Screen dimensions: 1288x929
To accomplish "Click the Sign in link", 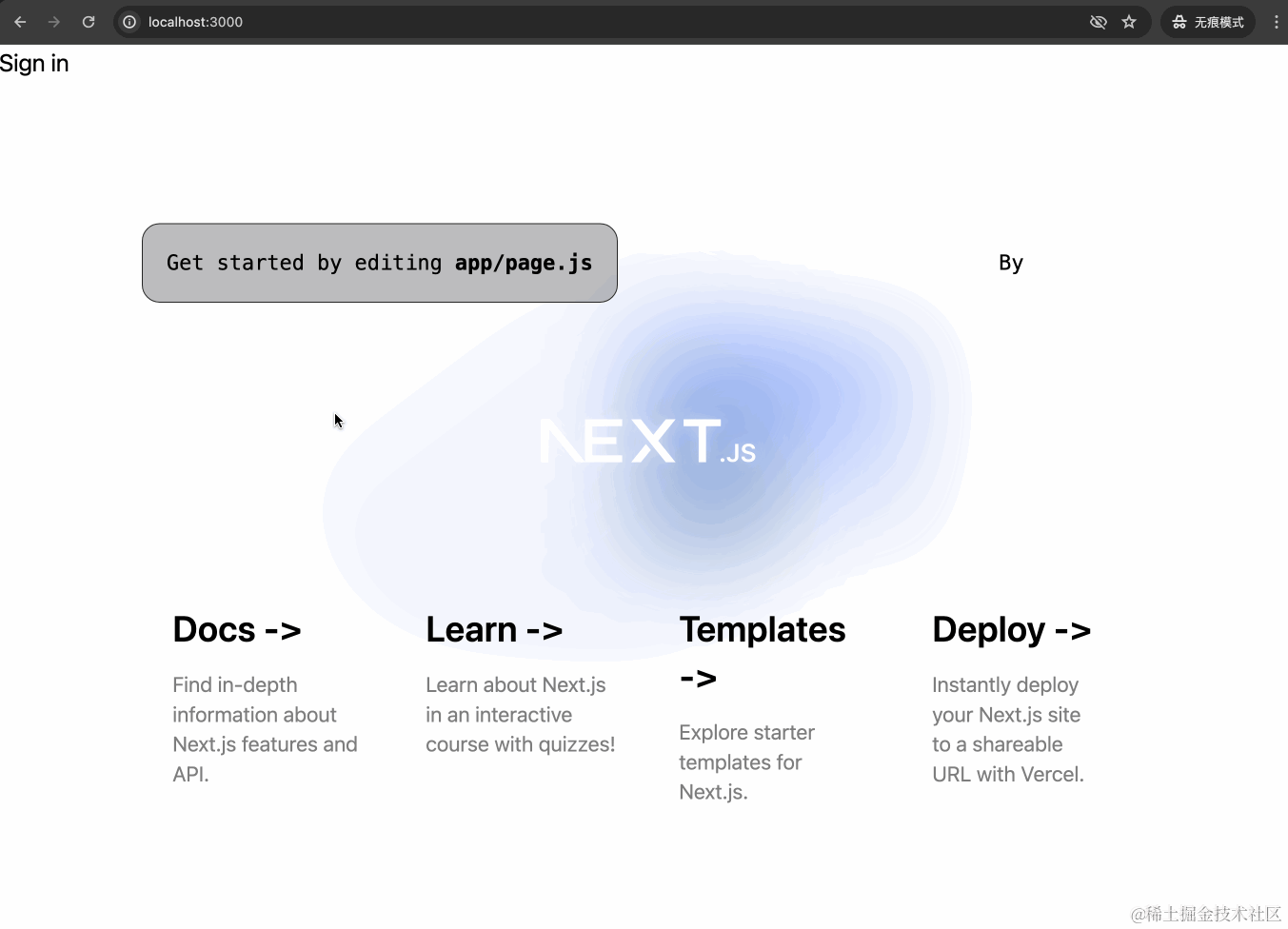I will [x=34, y=64].
